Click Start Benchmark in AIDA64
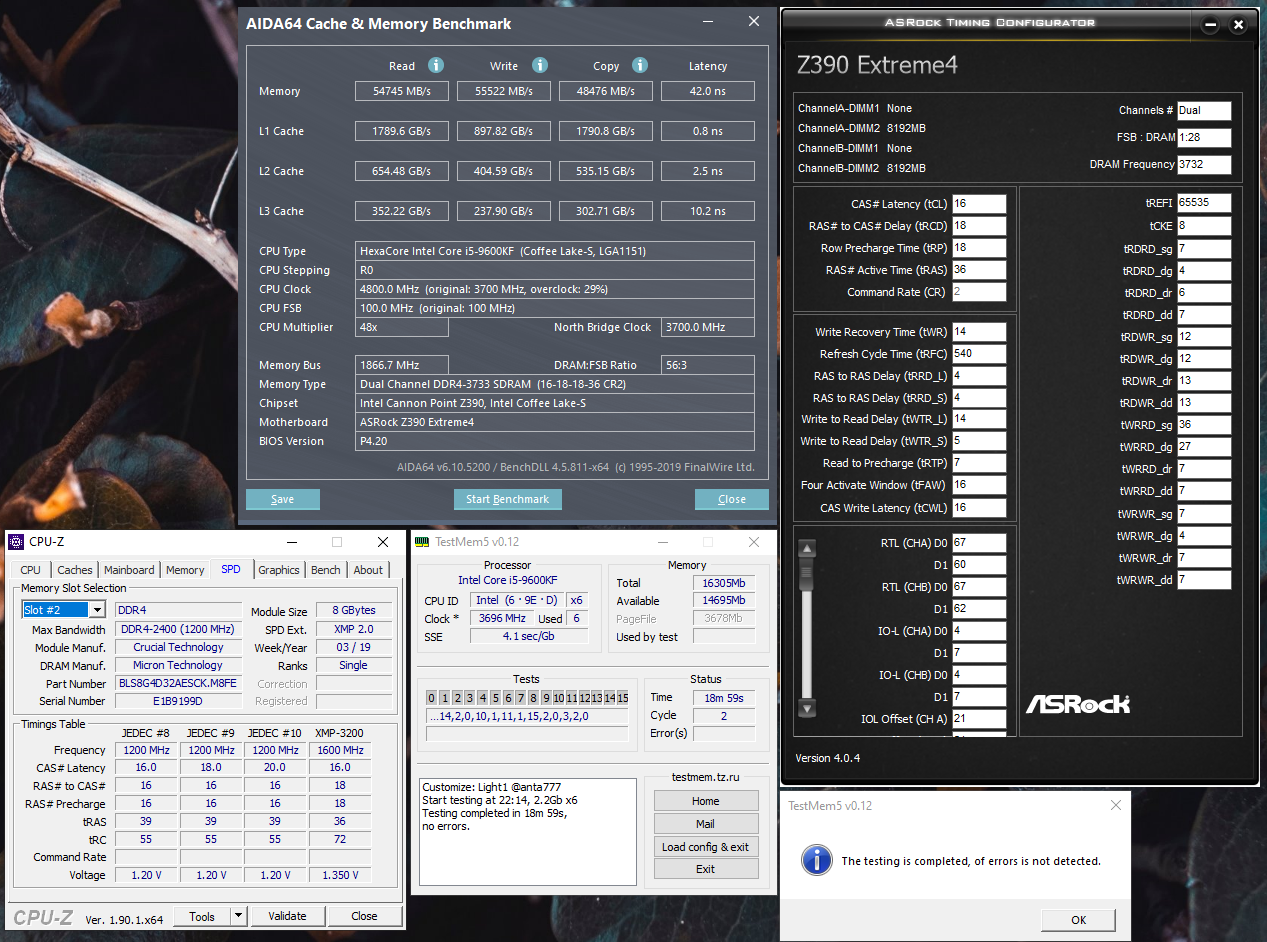Image resolution: width=1267 pixels, height=942 pixels. (x=508, y=499)
